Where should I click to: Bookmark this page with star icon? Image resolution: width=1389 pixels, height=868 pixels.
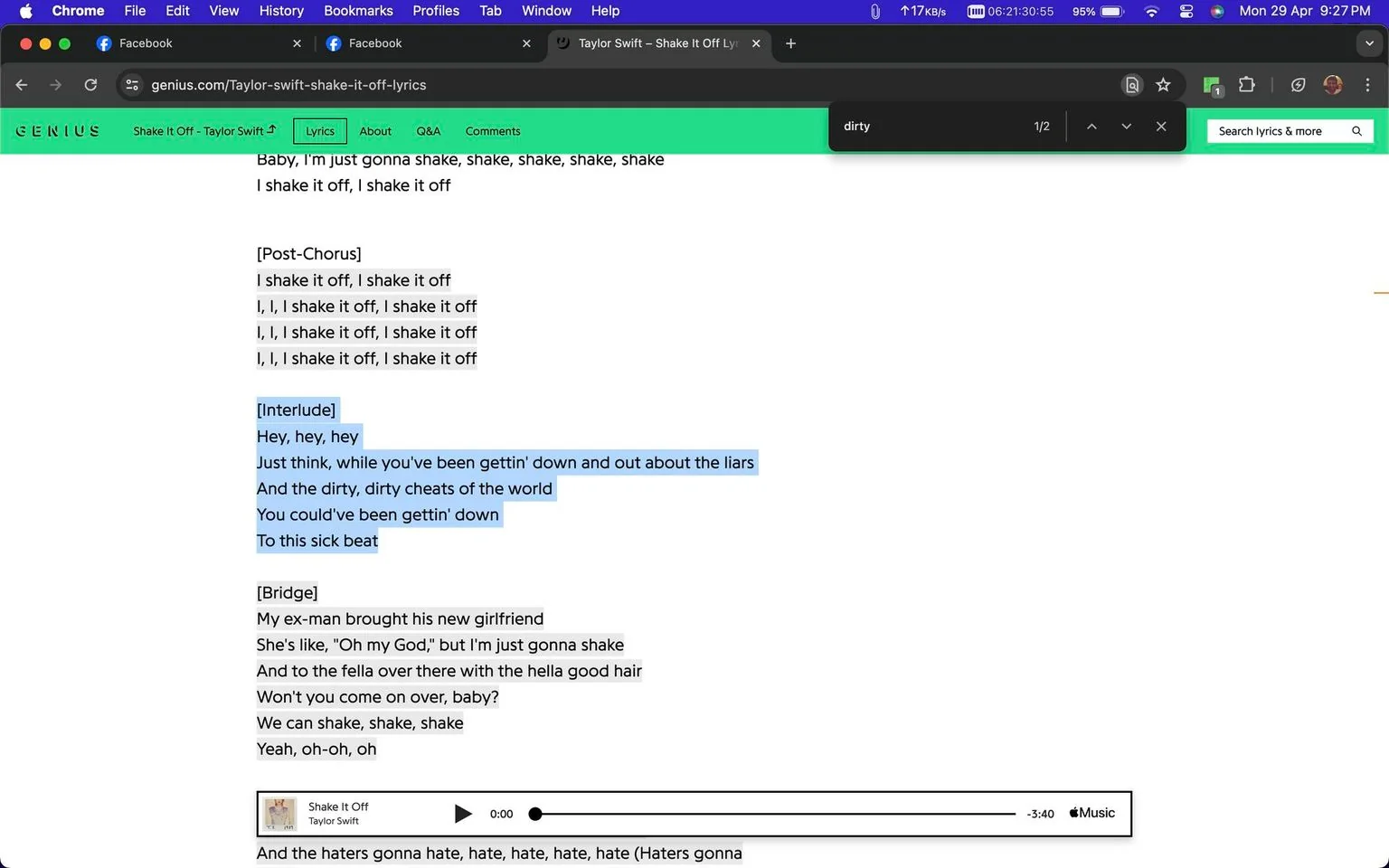tap(1163, 85)
